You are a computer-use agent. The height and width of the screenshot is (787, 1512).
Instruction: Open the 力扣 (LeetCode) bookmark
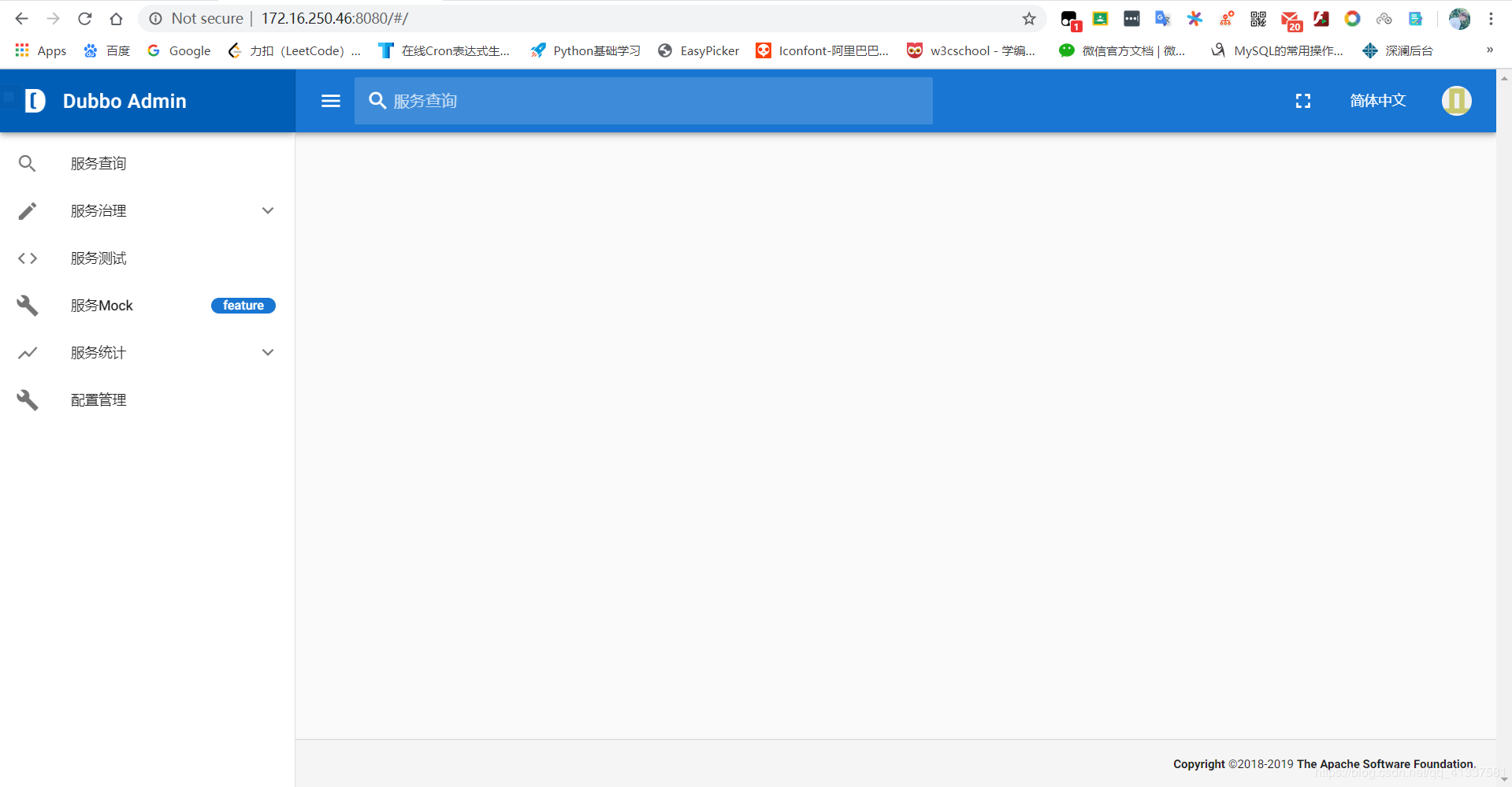[295, 50]
